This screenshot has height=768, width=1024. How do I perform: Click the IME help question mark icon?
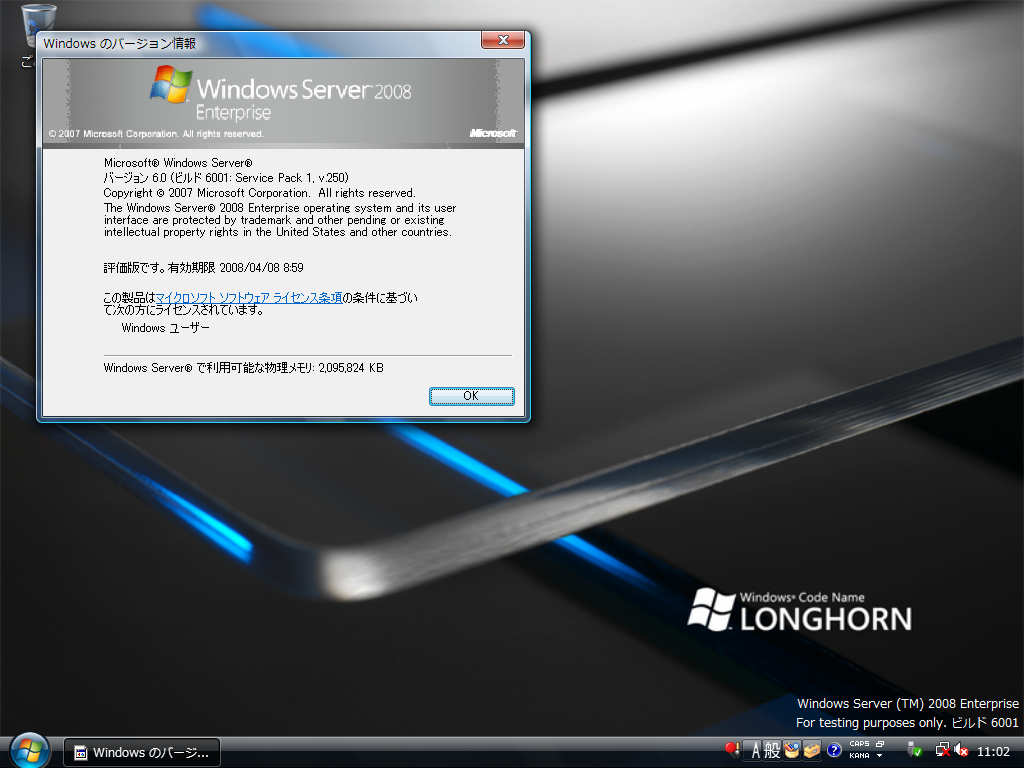pyautogui.click(x=834, y=750)
